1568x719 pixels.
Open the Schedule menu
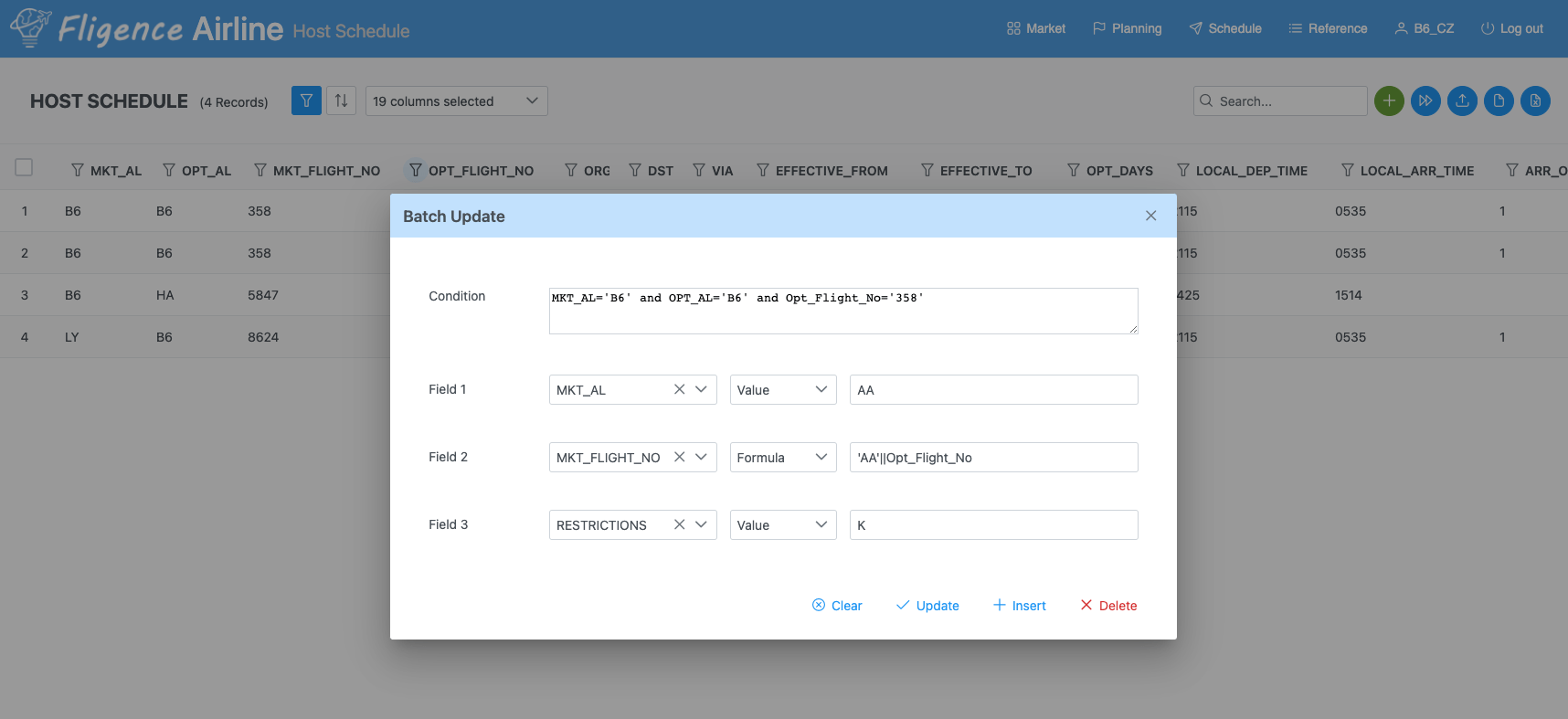(1225, 28)
